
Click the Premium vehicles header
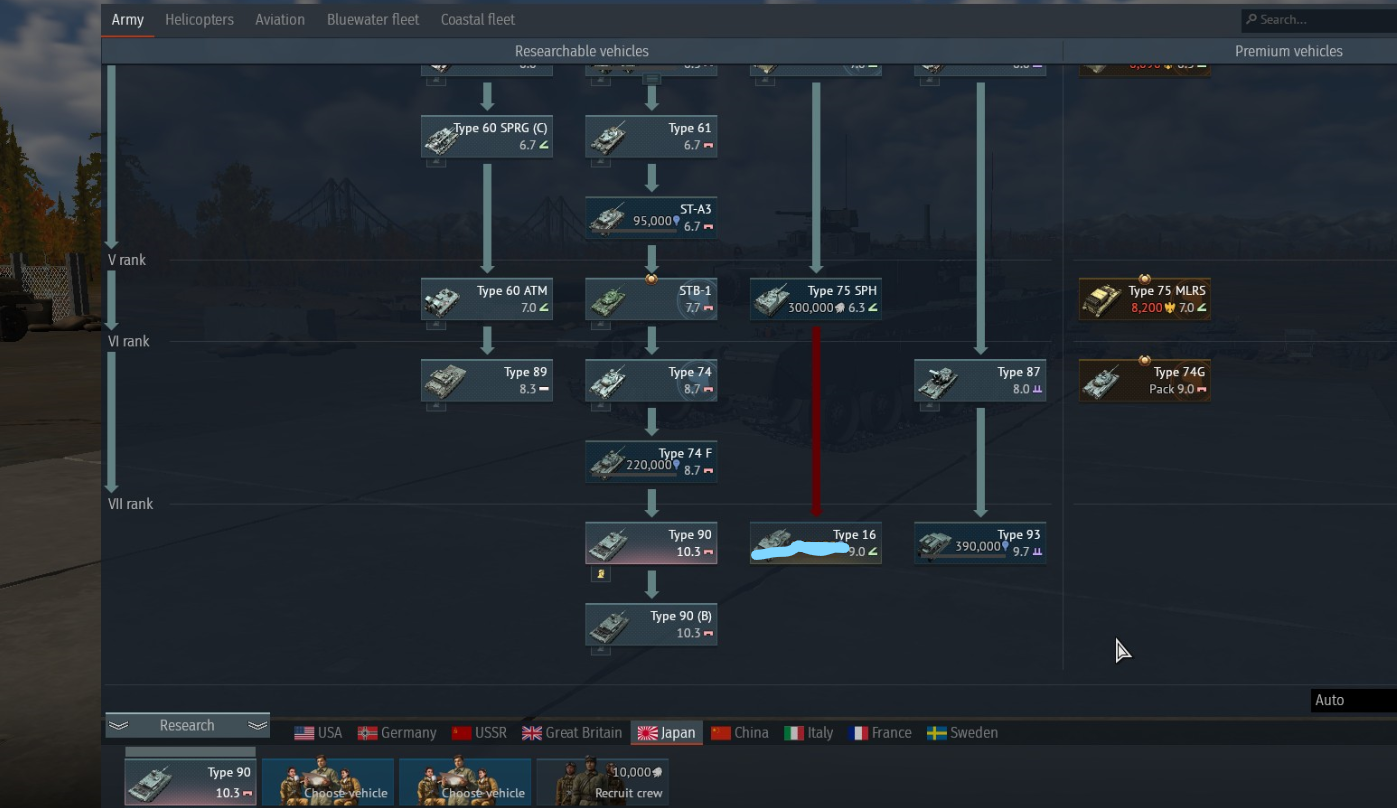tap(1289, 51)
